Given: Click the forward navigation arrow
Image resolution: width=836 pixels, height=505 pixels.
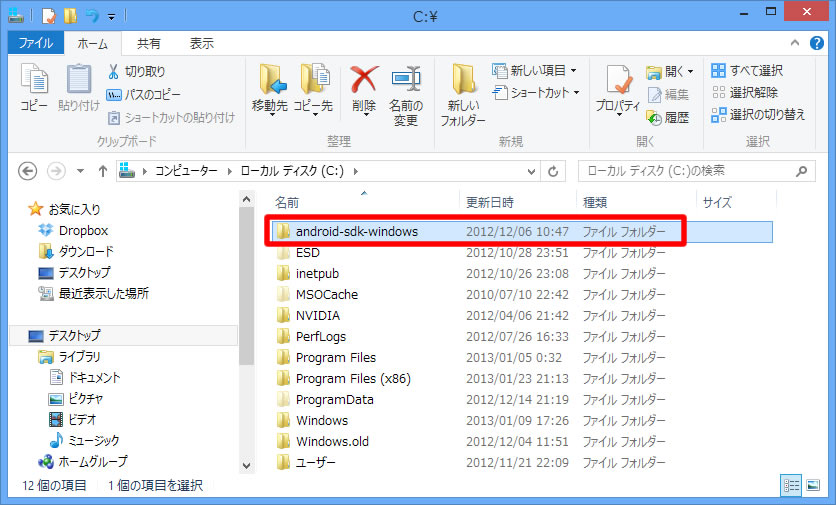Looking at the screenshot, I should pos(56,171).
